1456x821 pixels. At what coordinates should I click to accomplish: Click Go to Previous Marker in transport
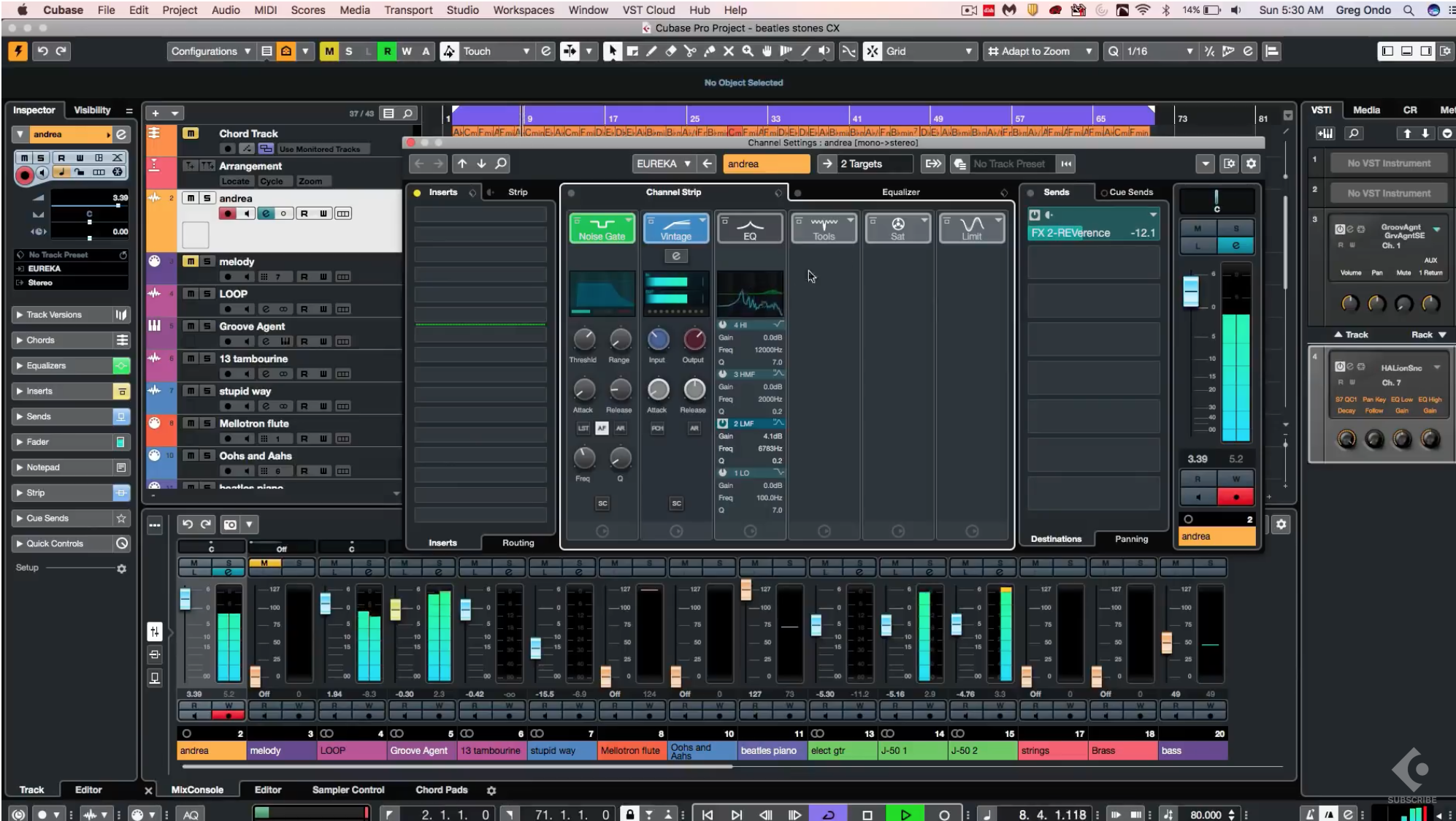click(x=708, y=814)
